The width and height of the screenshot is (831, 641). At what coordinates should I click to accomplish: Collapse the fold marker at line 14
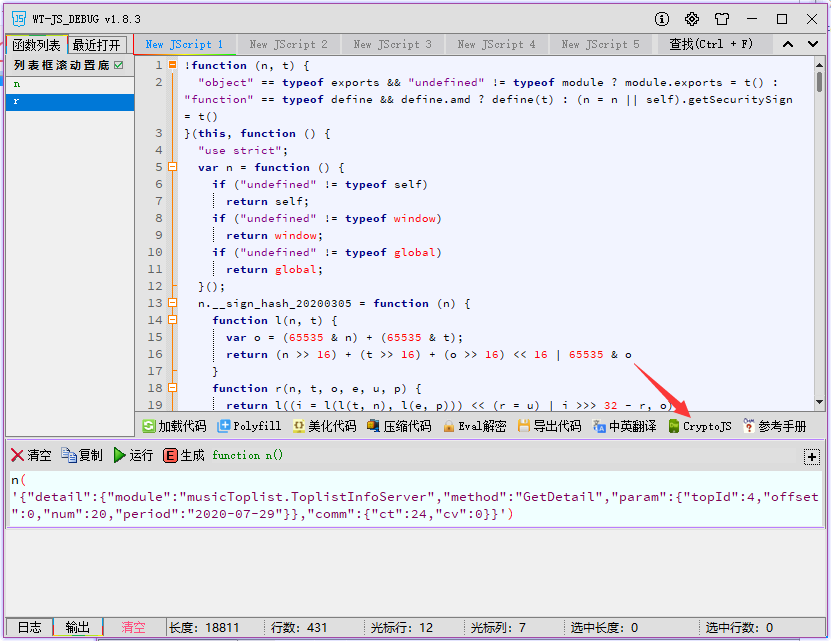tap(172, 321)
